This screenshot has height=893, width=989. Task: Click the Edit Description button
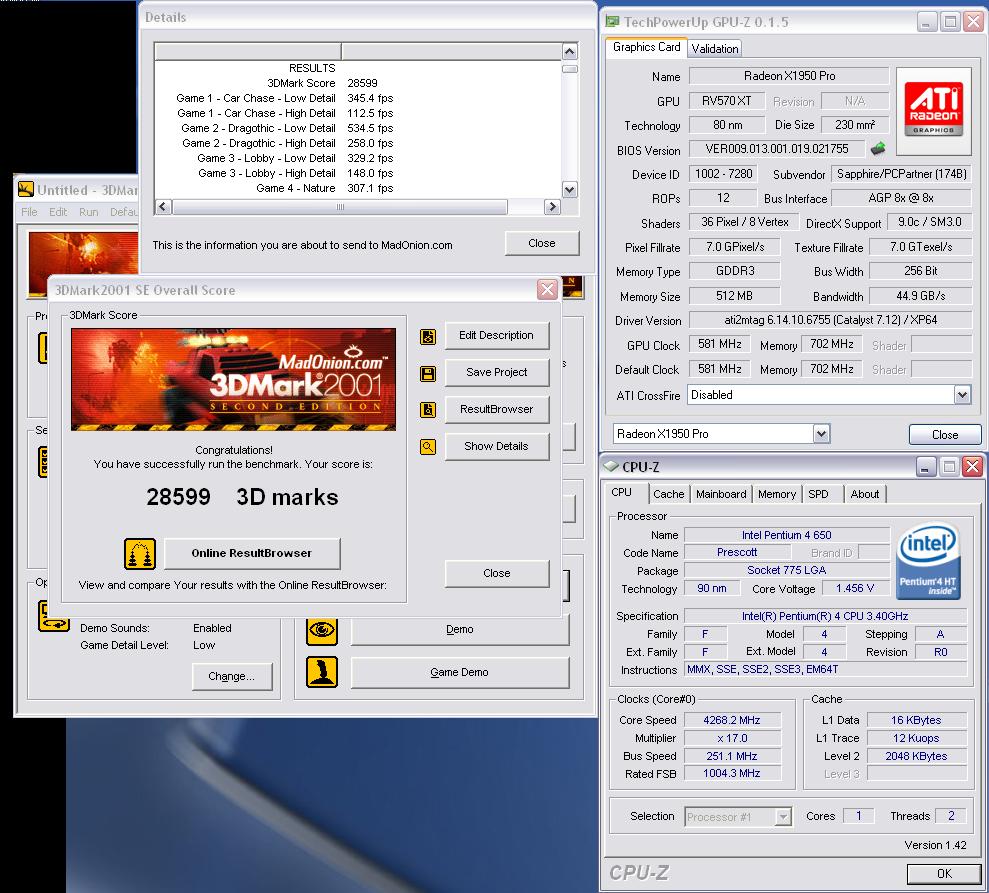point(496,336)
